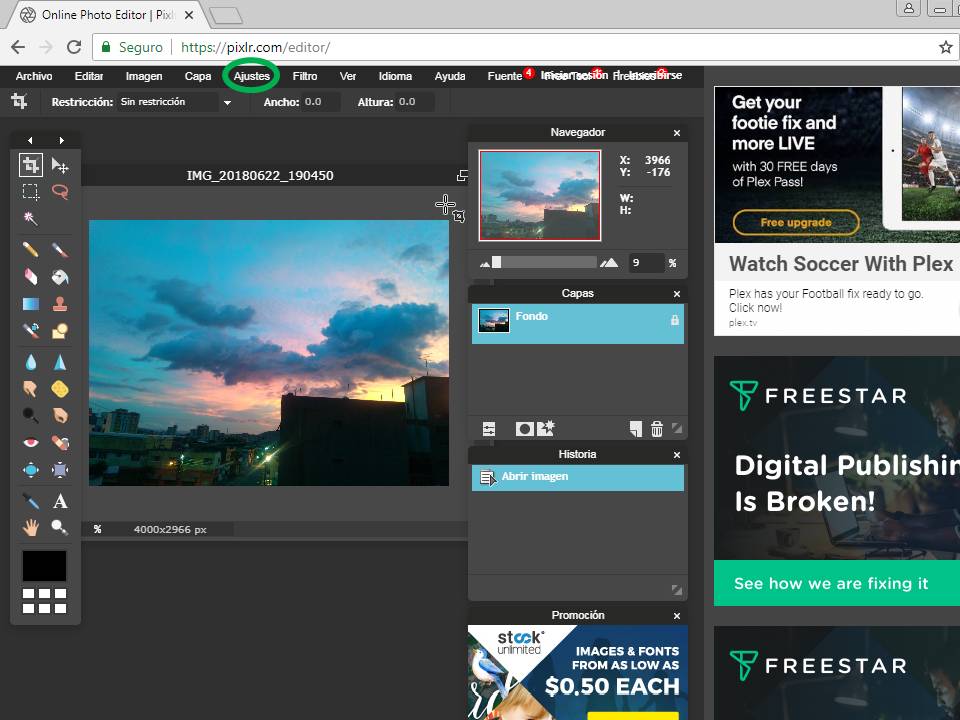Select the Gradient tool

tap(31, 304)
